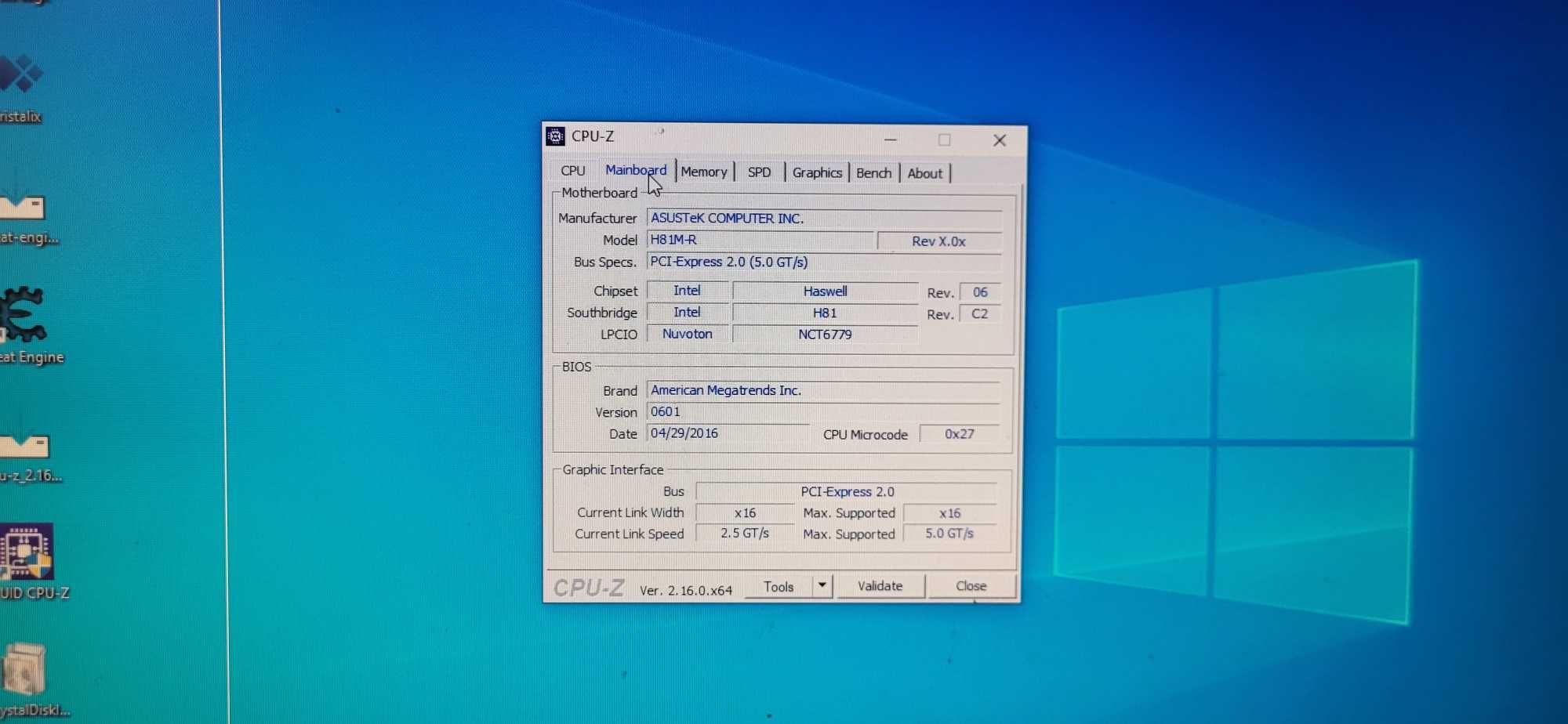Image resolution: width=1568 pixels, height=724 pixels.
Task: Click the Max. Supported 5.0 GT/s value
Action: click(x=949, y=534)
